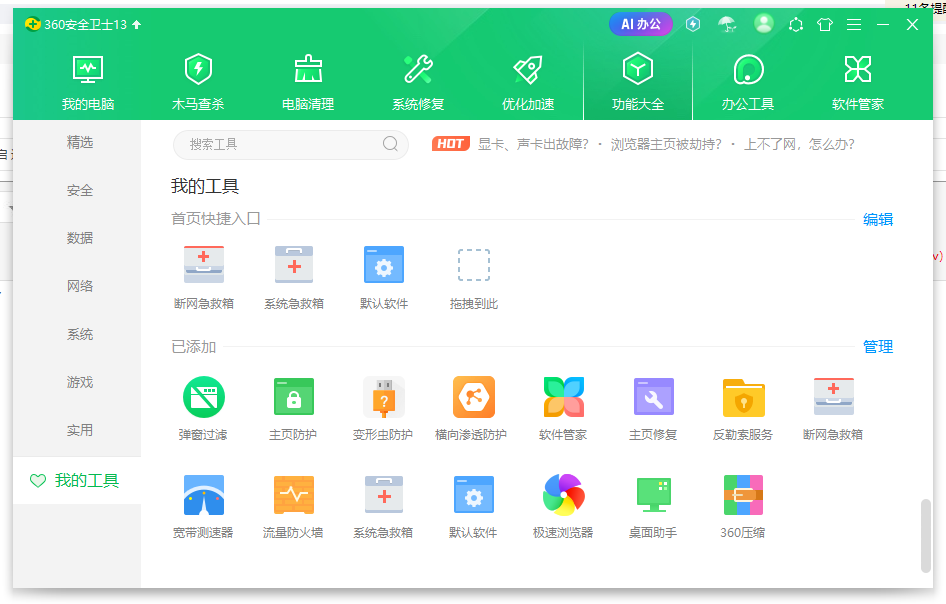Click the skin shirt icon in title bar
This screenshot has width=946, height=604.
tap(825, 24)
